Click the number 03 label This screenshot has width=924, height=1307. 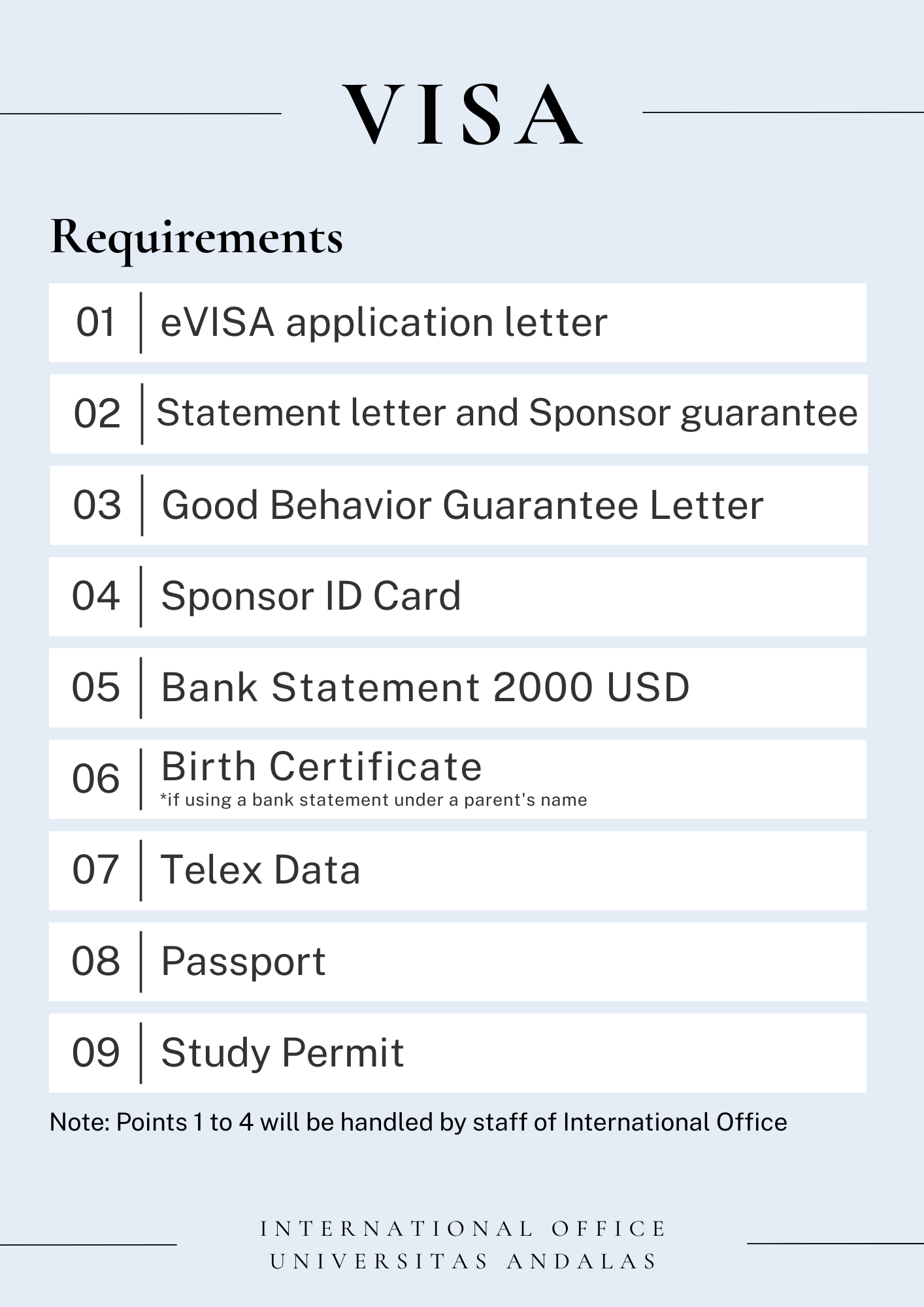coord(97,505)
